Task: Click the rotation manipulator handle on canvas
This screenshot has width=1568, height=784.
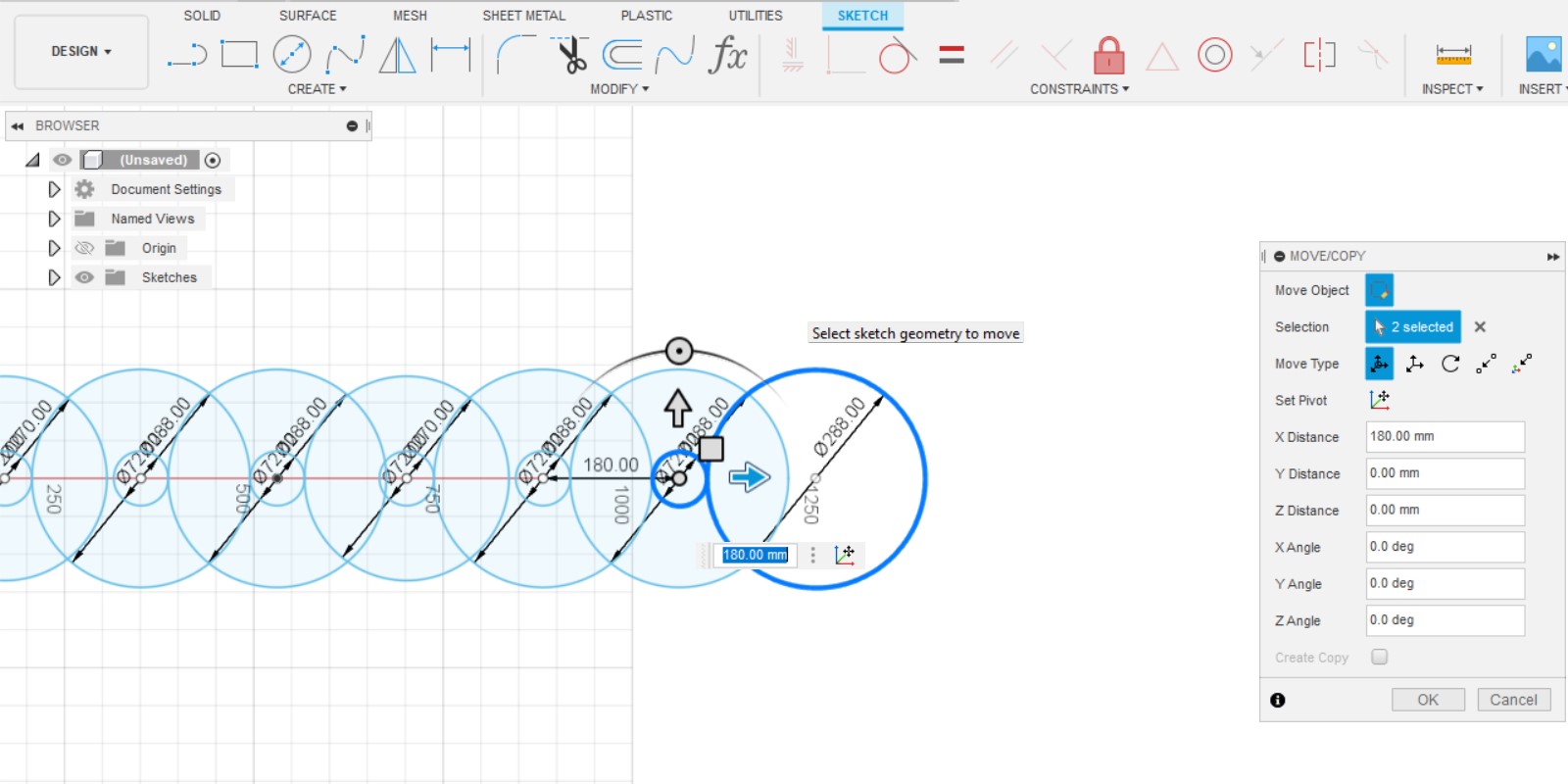Action: [x=679, y=351]
